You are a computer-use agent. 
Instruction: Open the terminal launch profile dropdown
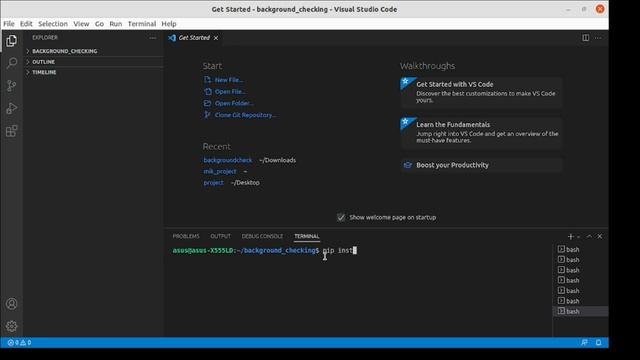coord(578,237)
